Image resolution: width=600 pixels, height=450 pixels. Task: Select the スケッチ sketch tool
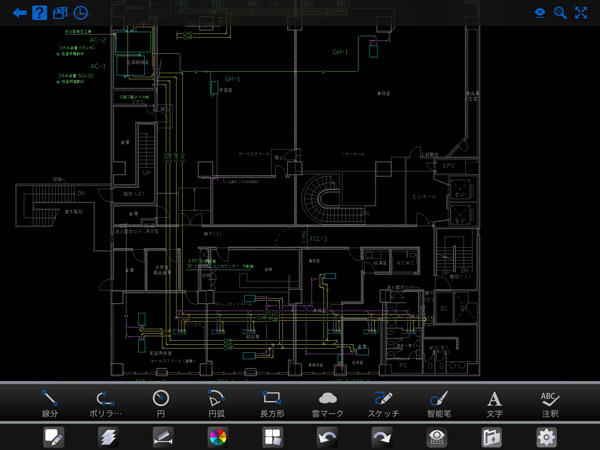(383, 403)
